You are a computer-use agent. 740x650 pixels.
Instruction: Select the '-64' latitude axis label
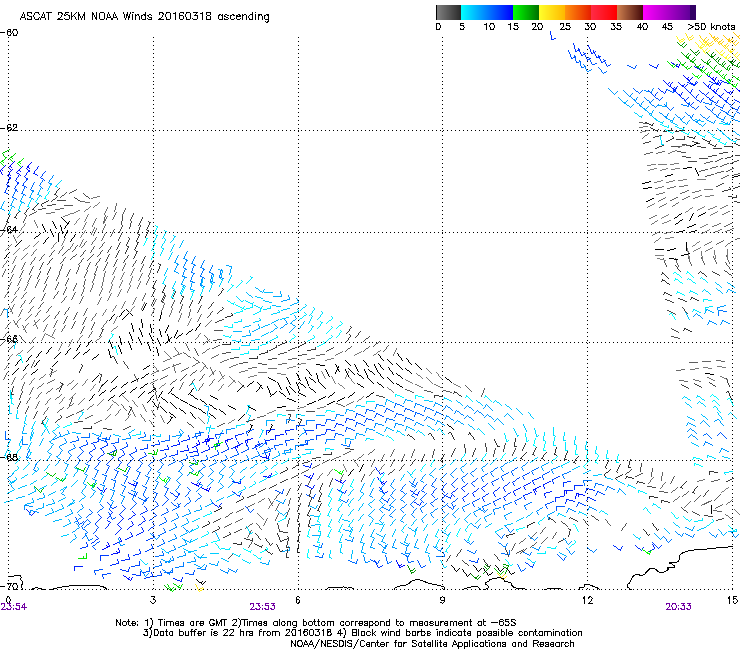pos(9,230)
